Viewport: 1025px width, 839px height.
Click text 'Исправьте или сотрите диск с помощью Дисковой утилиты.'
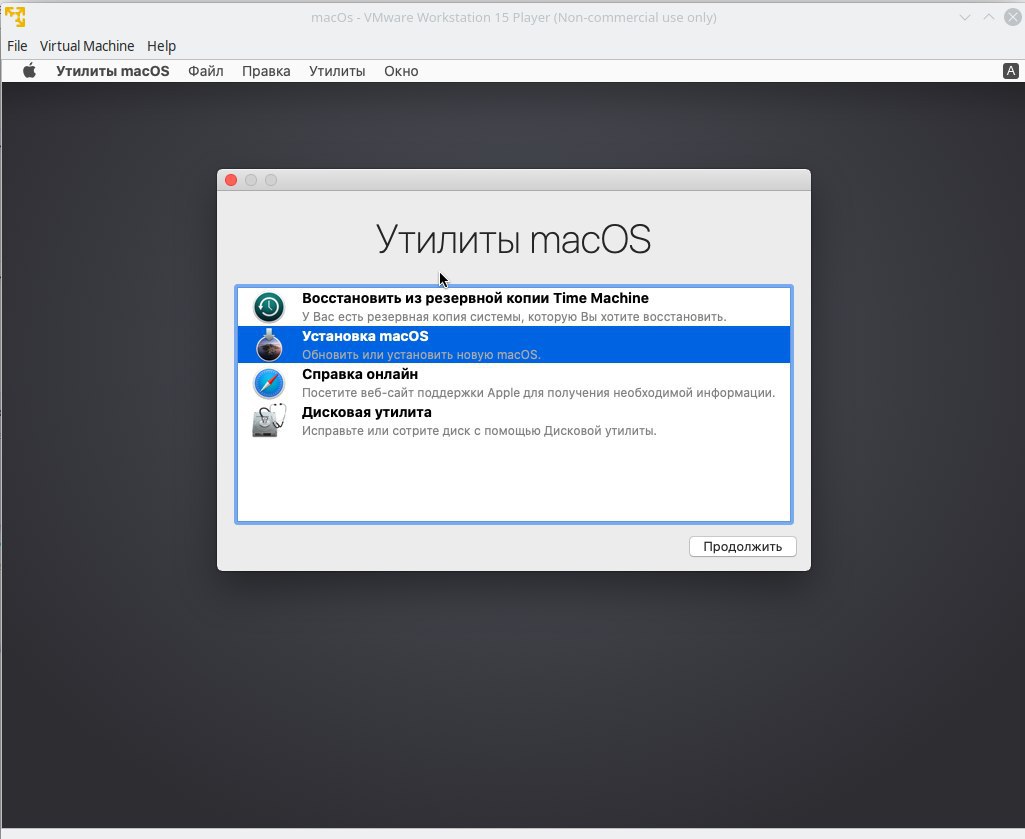pos(479,431)
